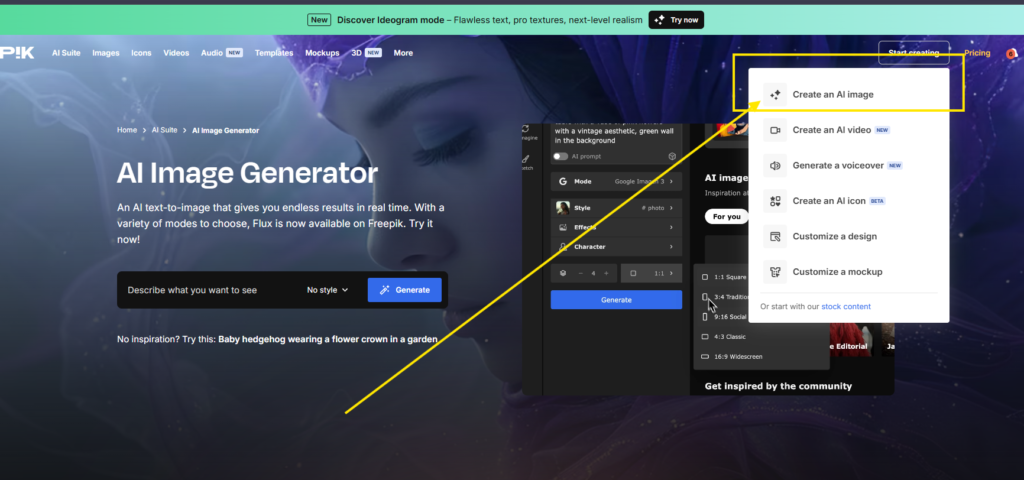This screenshot has height=480, width=1024.
Task: Open the No style dropdown
Action: [x=328, y=290]
